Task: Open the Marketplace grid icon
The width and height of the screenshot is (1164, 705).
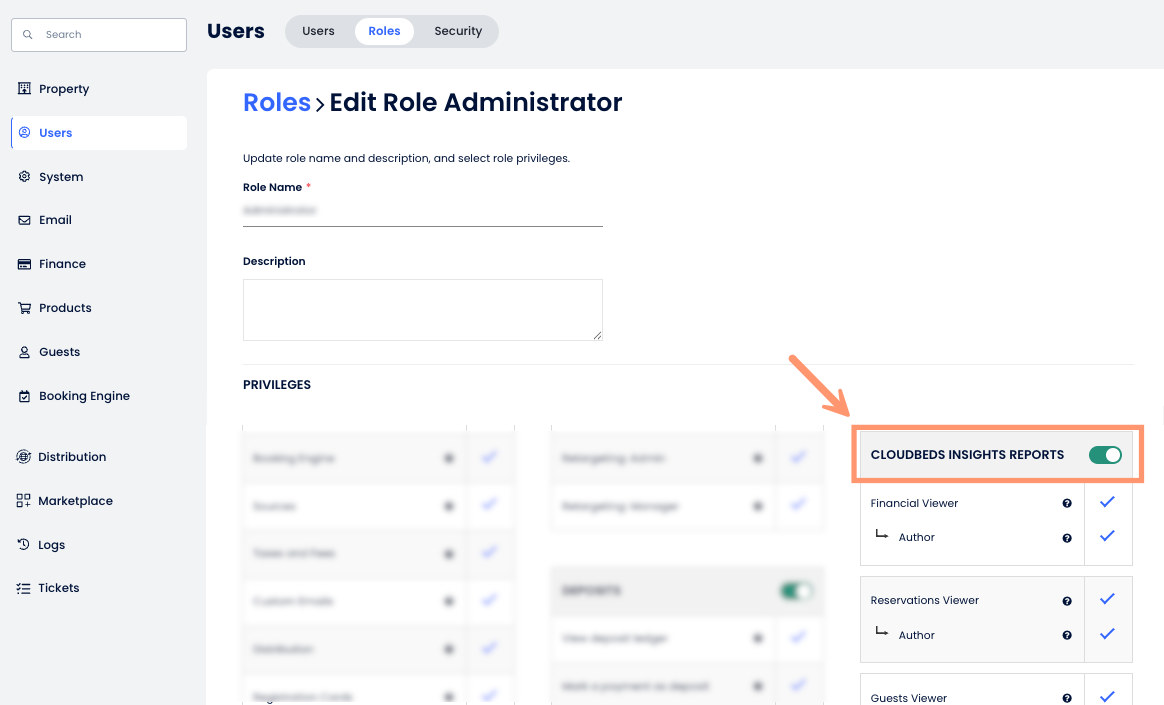Action: pos(24,501)
